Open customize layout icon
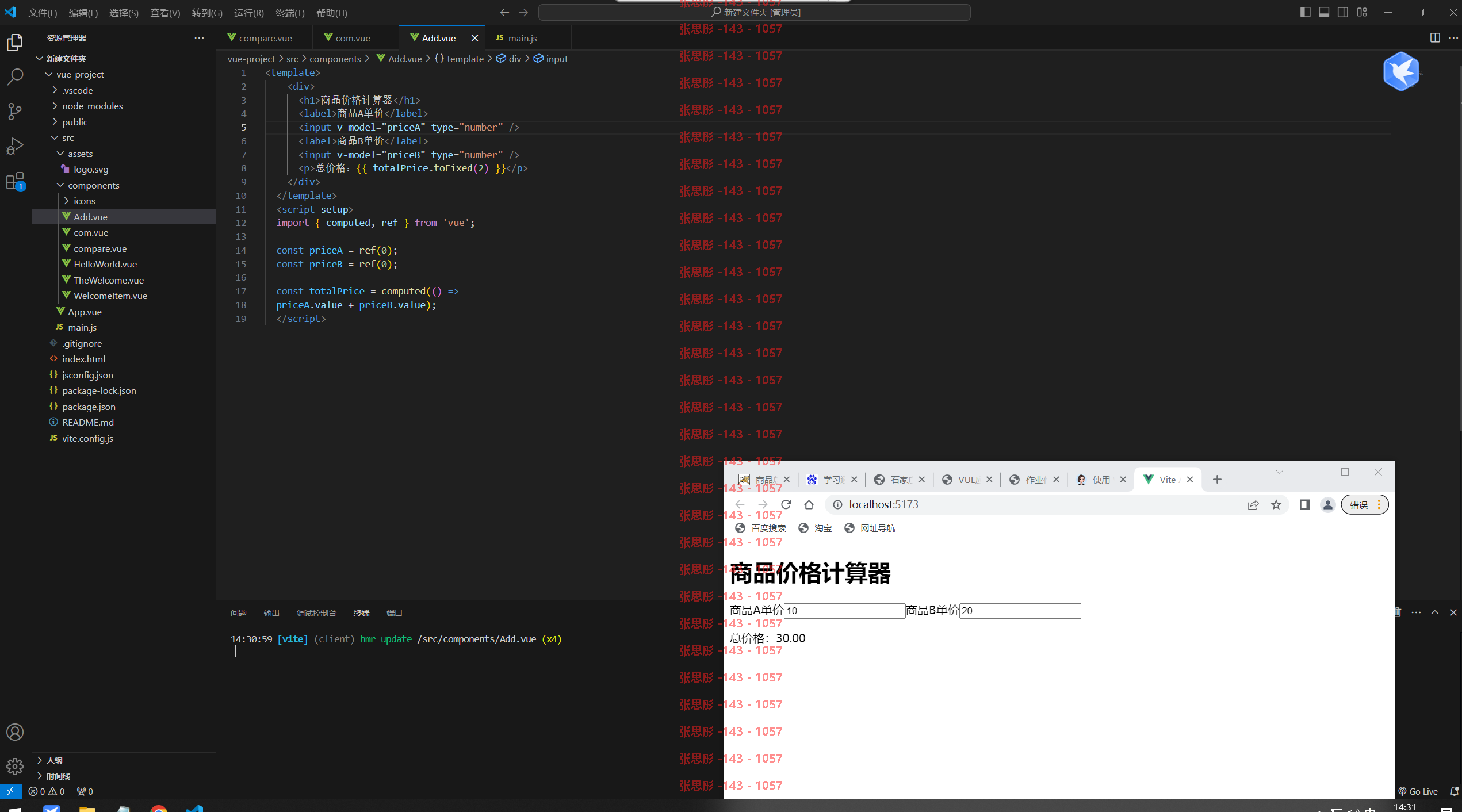1462x812 pixels. [x=1362, y=12]
